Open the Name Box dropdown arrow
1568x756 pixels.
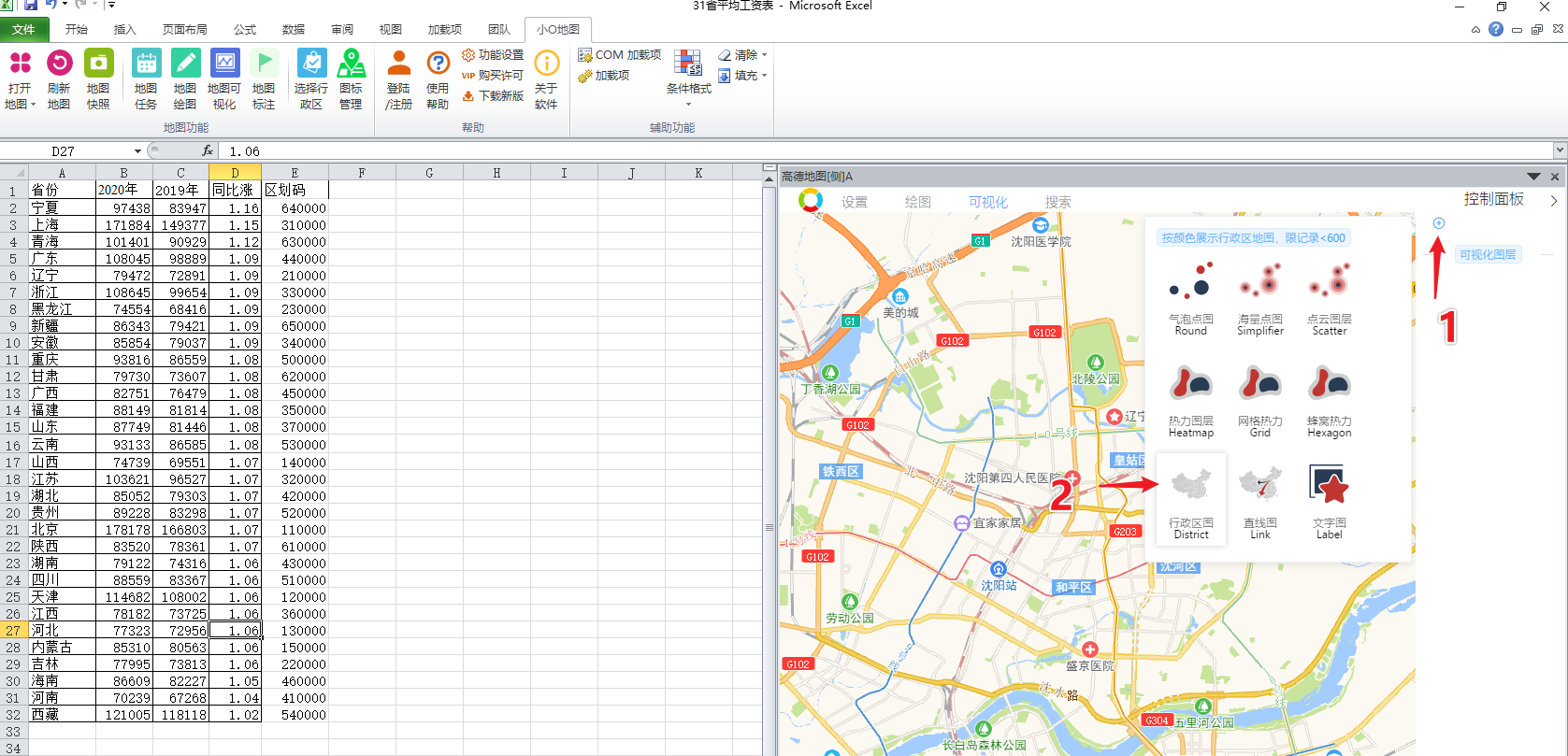(x=137, y=151)
